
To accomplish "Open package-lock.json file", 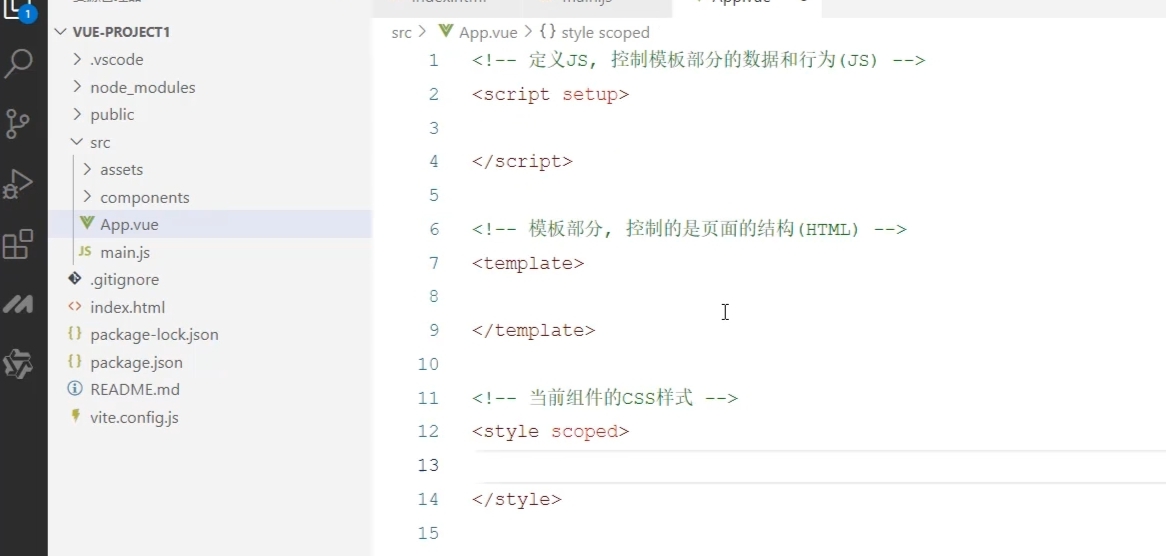I will 155,334.
